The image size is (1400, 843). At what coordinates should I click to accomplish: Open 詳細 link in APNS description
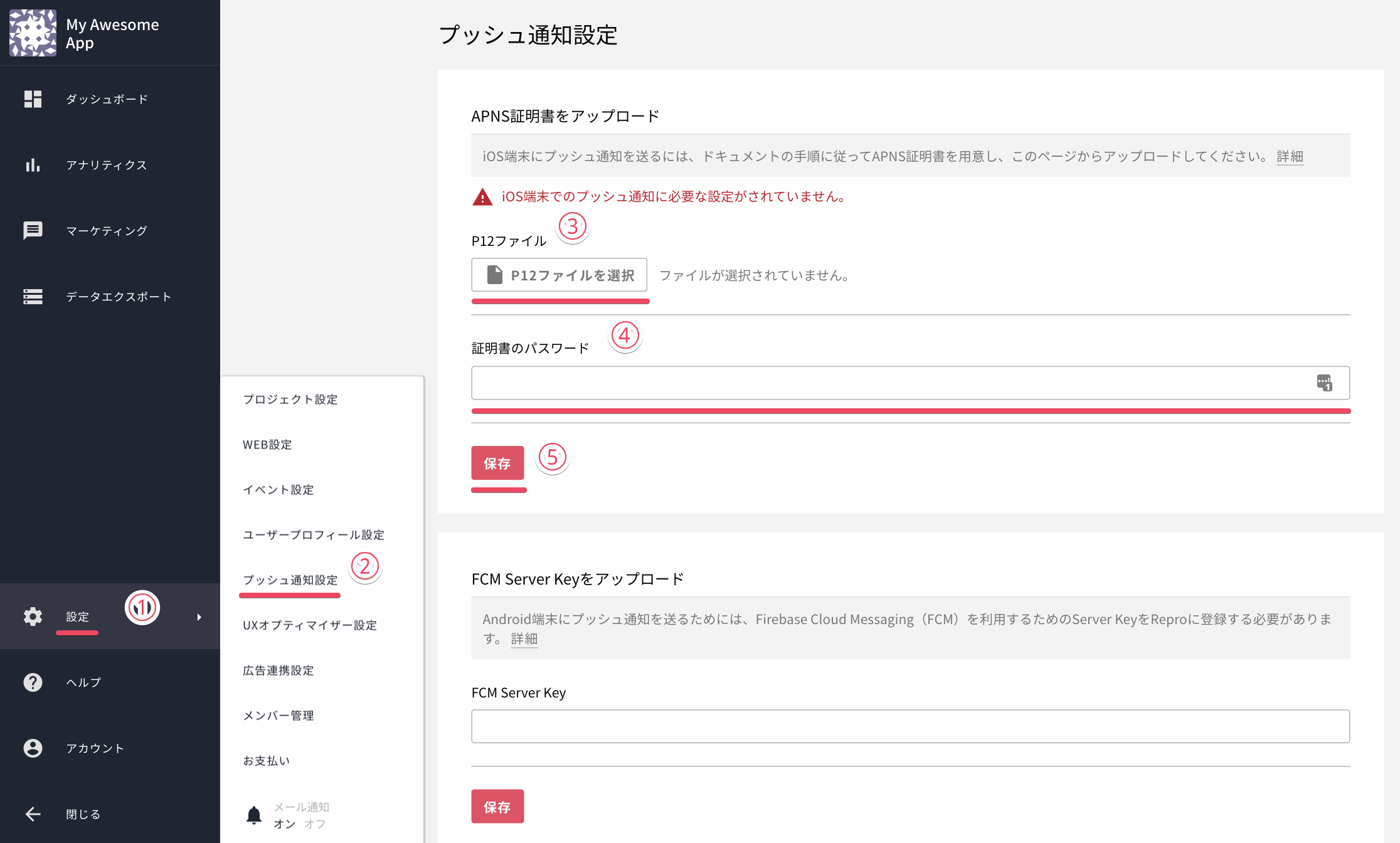click(1290, 156)
